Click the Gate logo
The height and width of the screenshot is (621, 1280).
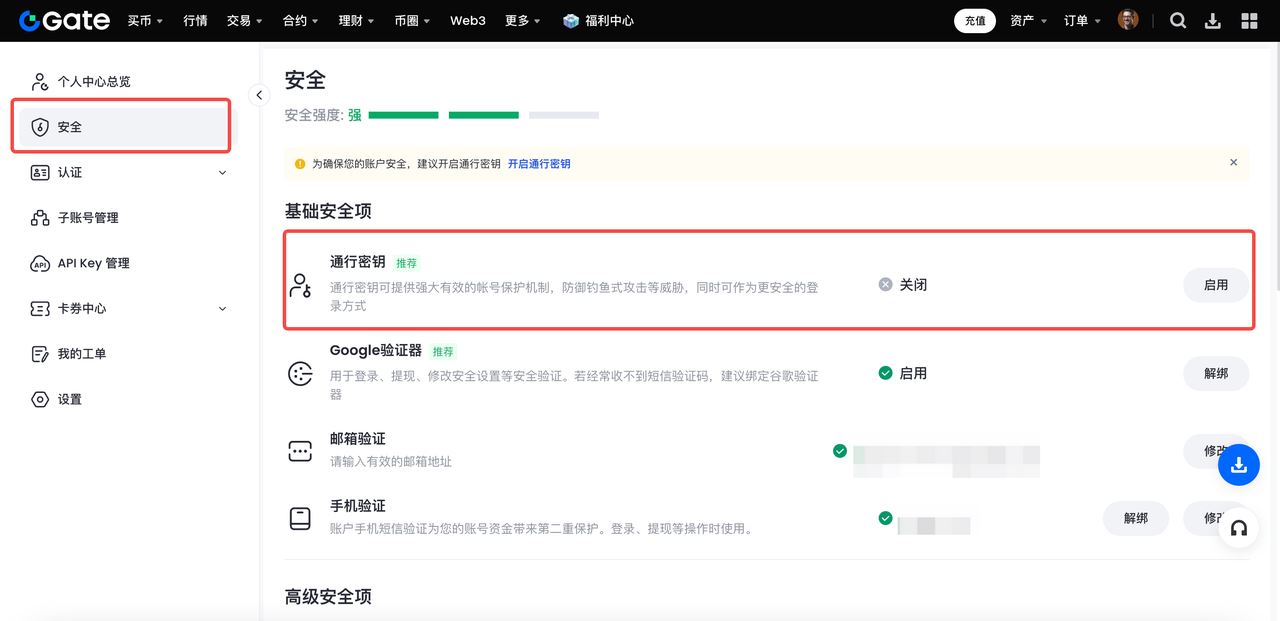pyautogui.click(x=62, y=20)
